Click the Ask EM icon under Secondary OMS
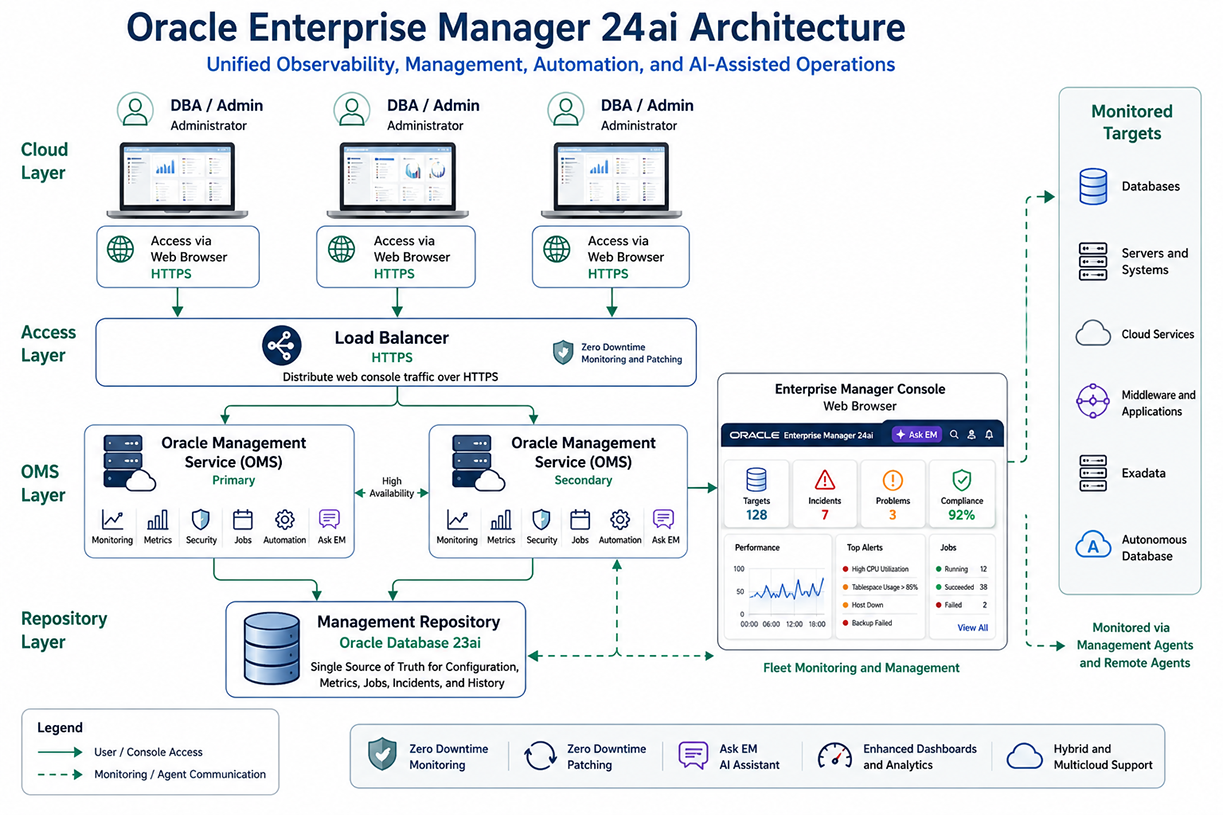 (x=663, y=520)
